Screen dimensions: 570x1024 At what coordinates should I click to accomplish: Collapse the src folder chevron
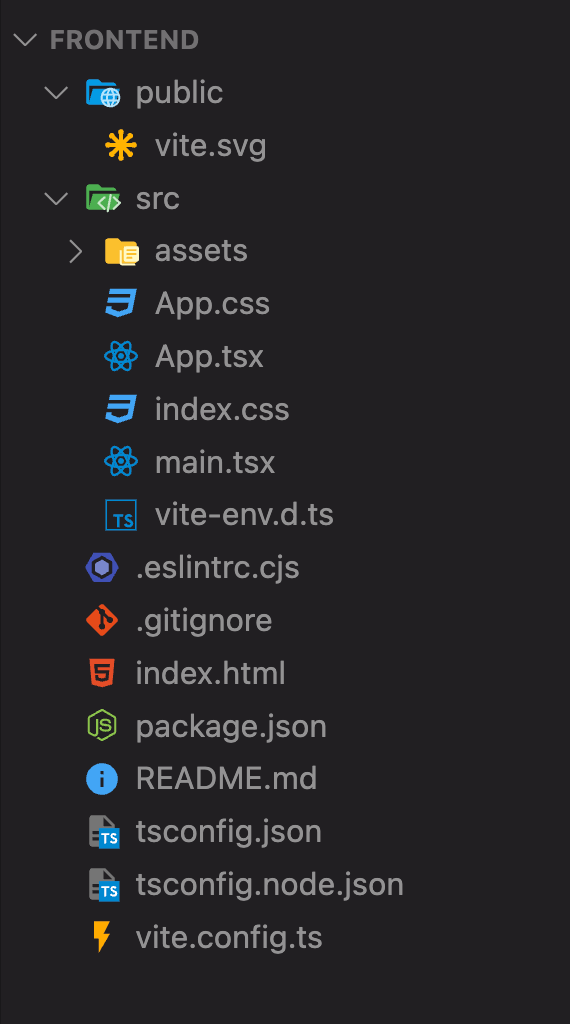[x=56, y=198]
